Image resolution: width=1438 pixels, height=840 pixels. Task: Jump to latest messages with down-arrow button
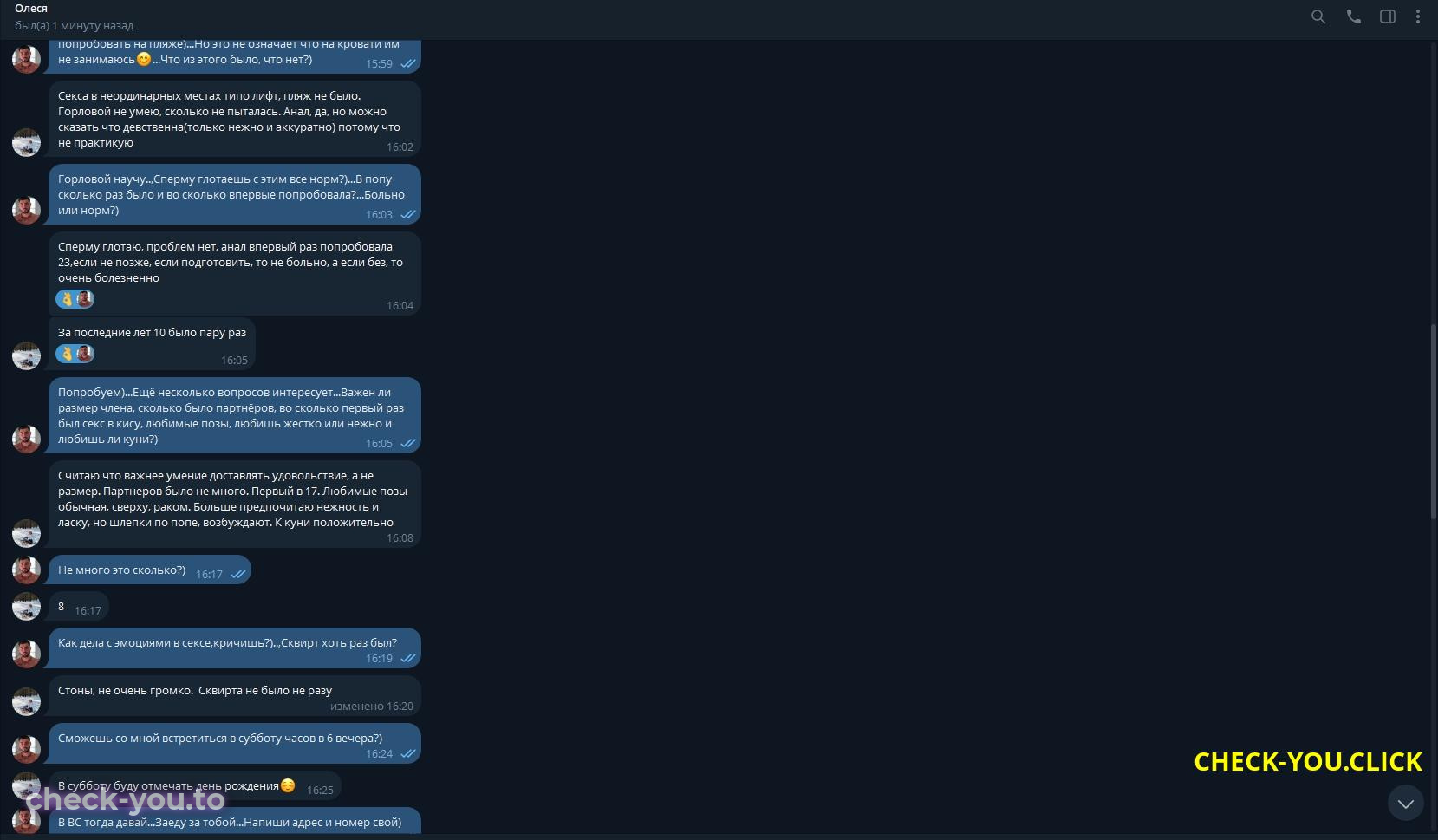click(1406, 803)
